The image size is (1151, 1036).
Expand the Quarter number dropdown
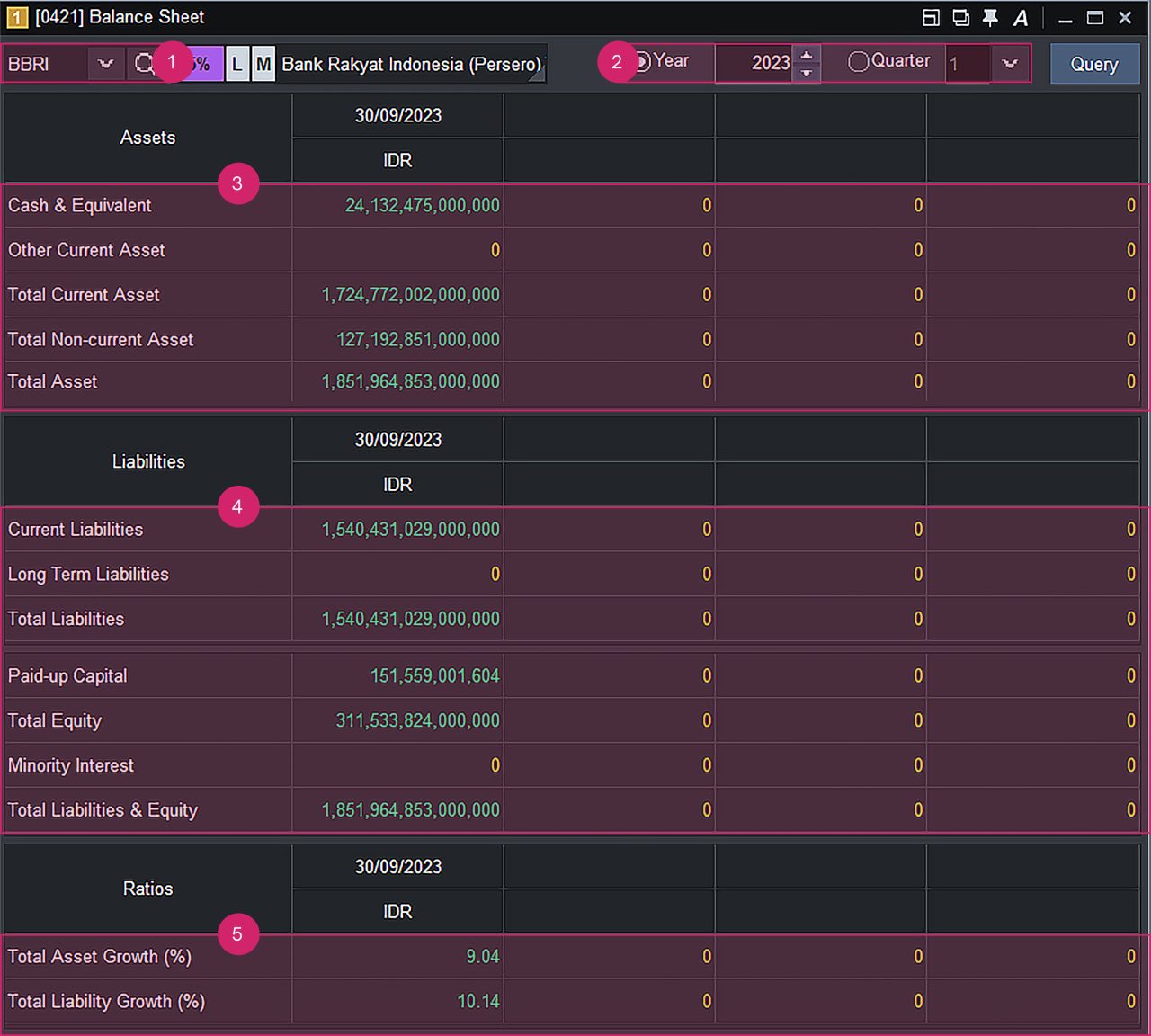(1010, 64)
